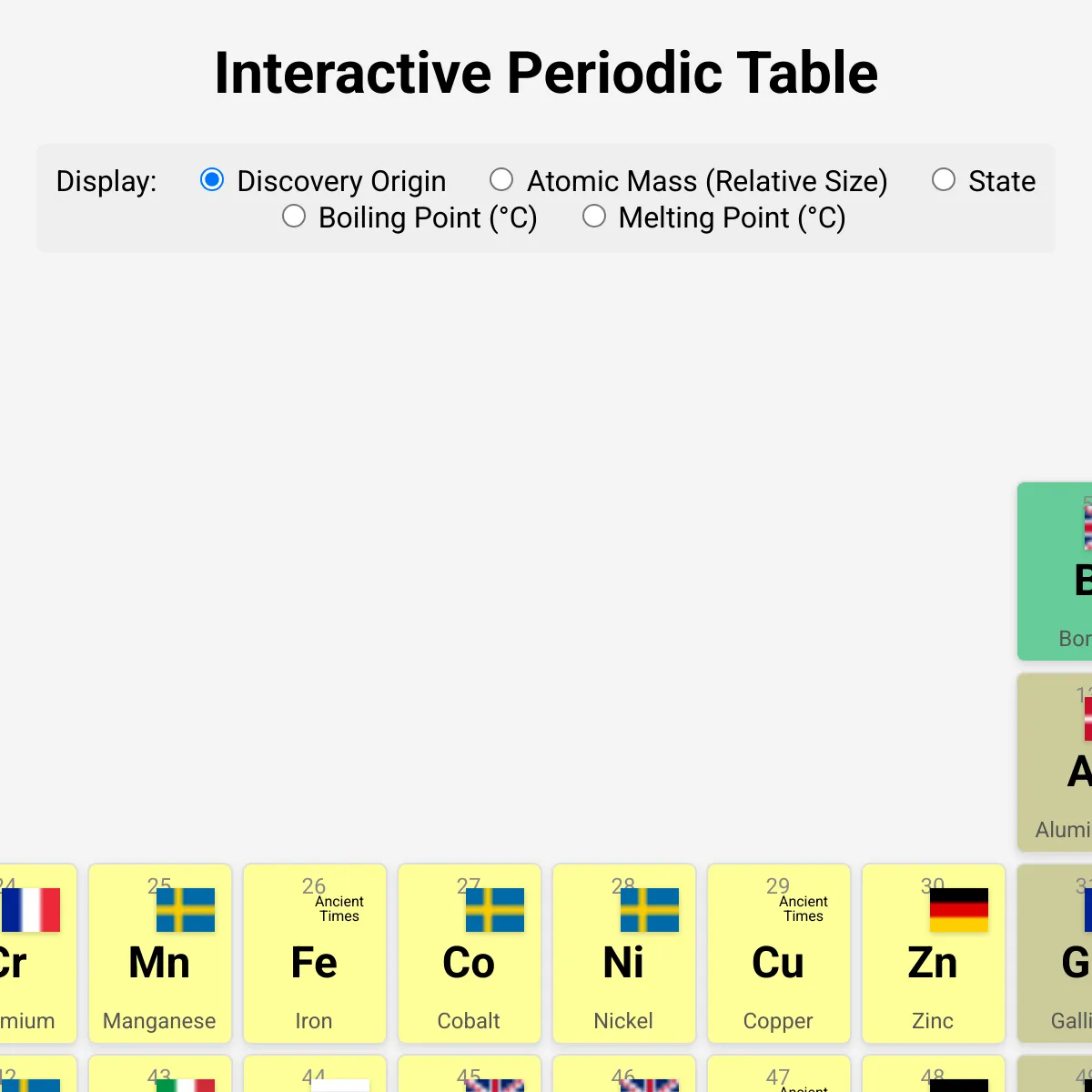Click the Mn element symbol

point(159,963)
